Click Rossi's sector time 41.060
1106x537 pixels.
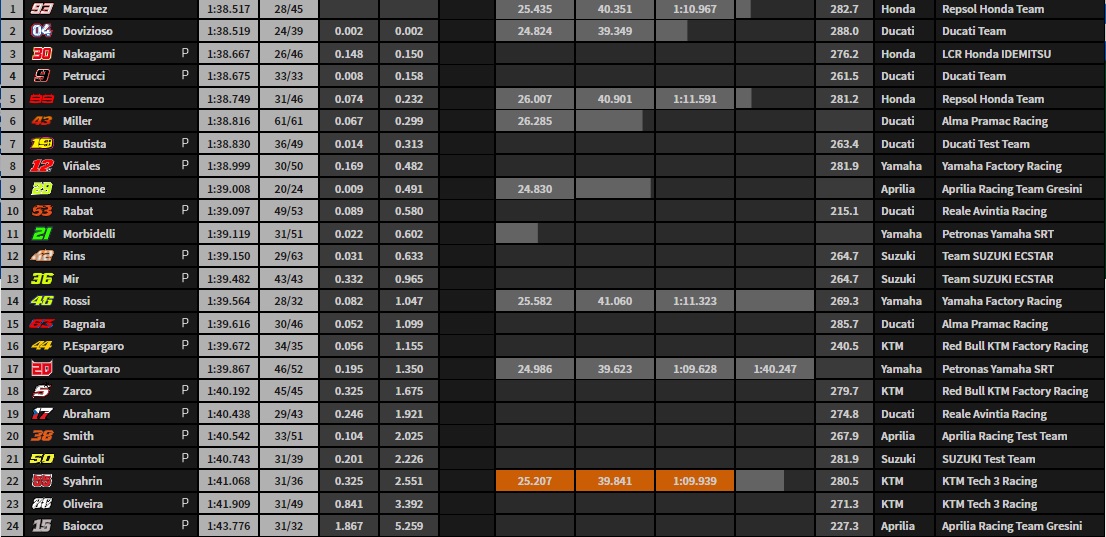click(x=614, y=301)
